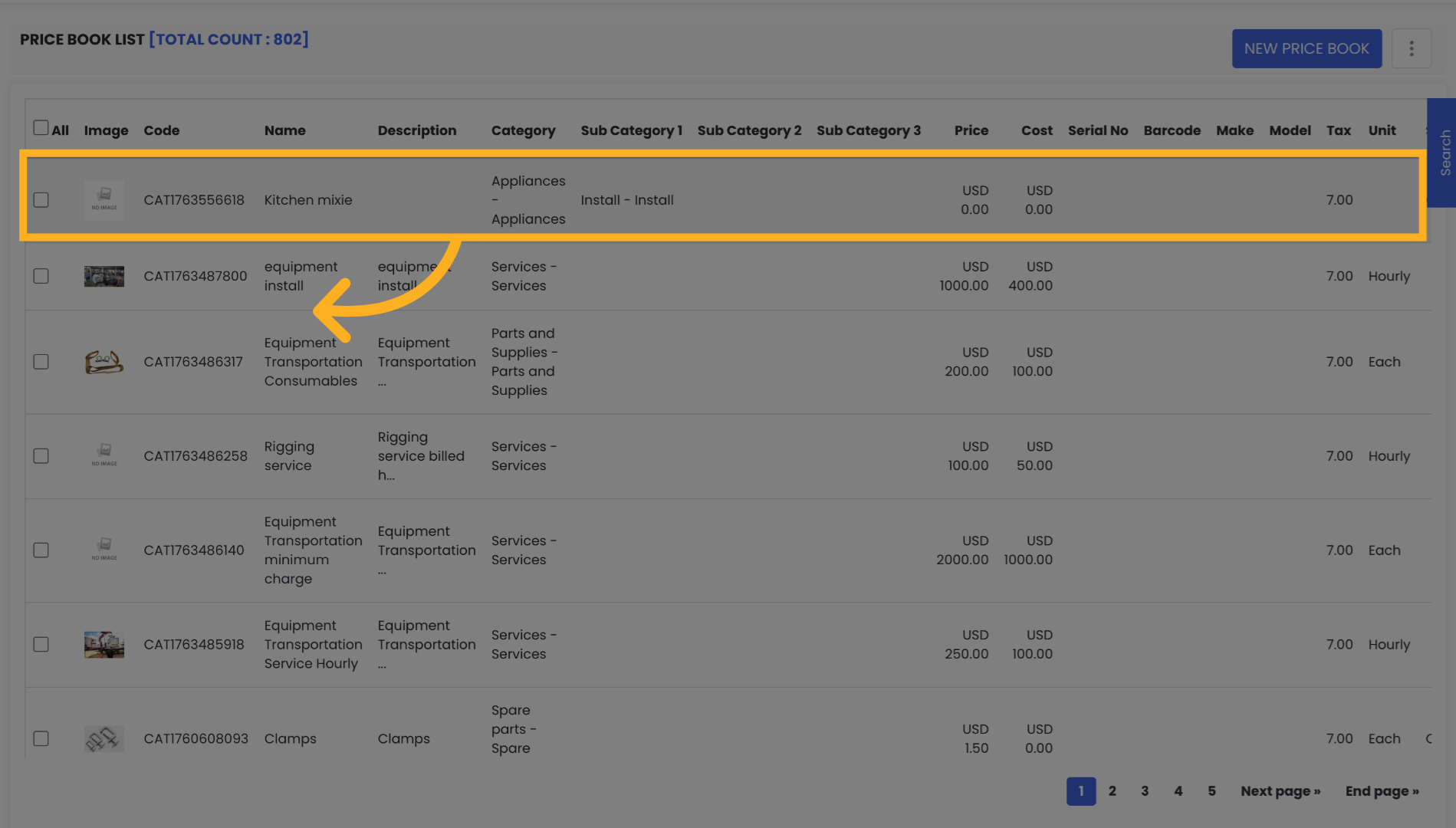Sort list by the Price column
Image resolution: width=1456 pixels, height=828 pixels.
pyautogui.click(x=971, y=130)
